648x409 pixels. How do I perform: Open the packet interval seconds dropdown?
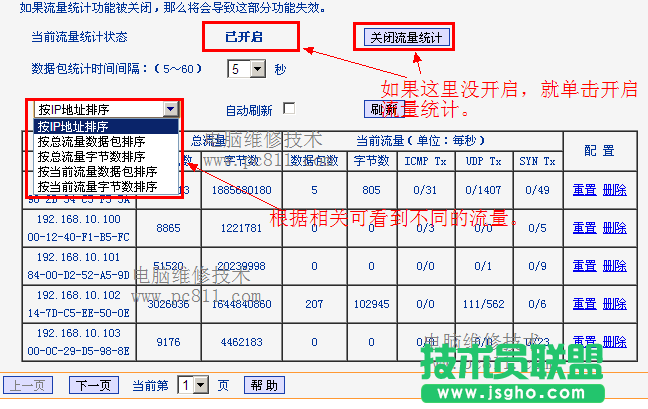256,69
